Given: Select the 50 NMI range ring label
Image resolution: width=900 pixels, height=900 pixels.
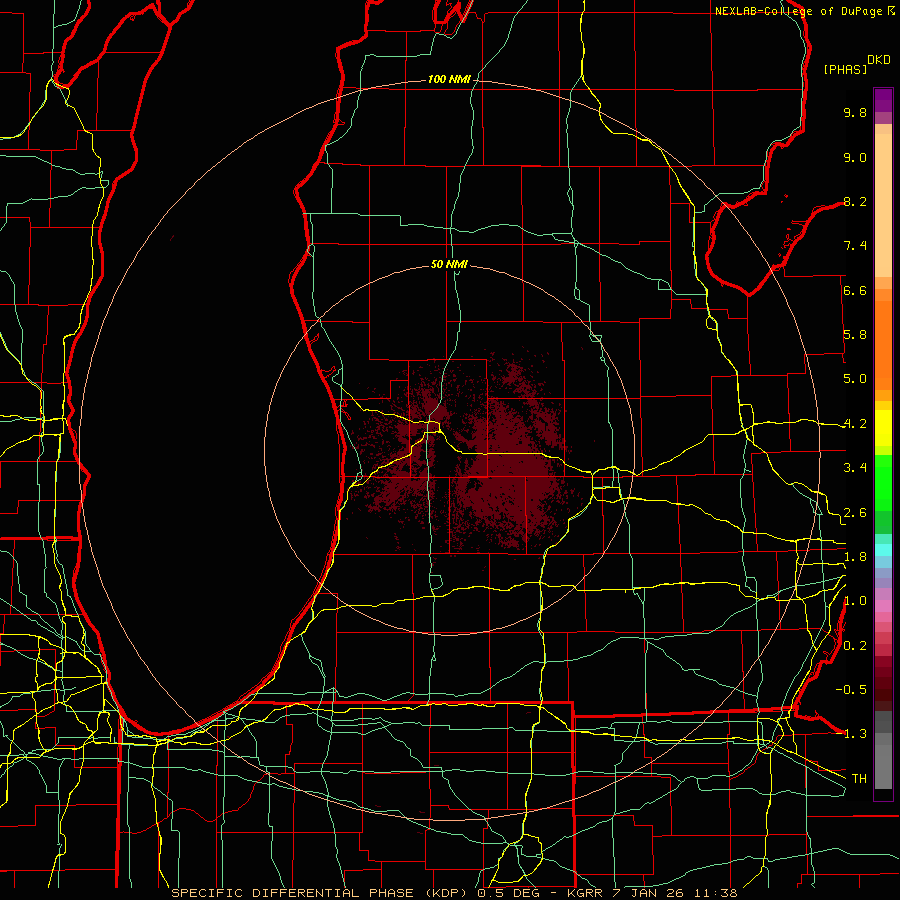Looking at the screenshot, I should tap(449, 264).
